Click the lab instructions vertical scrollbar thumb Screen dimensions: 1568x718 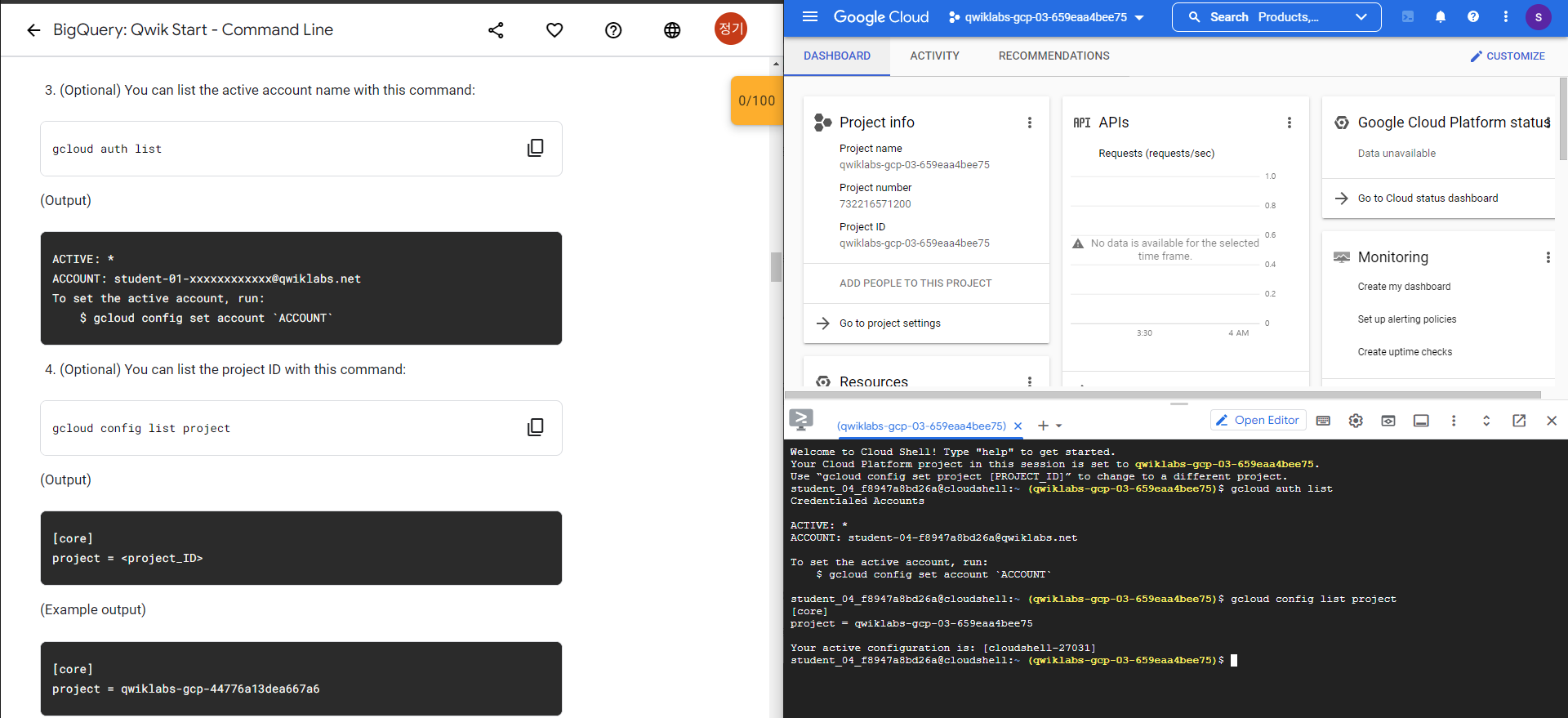pos(776,267)
